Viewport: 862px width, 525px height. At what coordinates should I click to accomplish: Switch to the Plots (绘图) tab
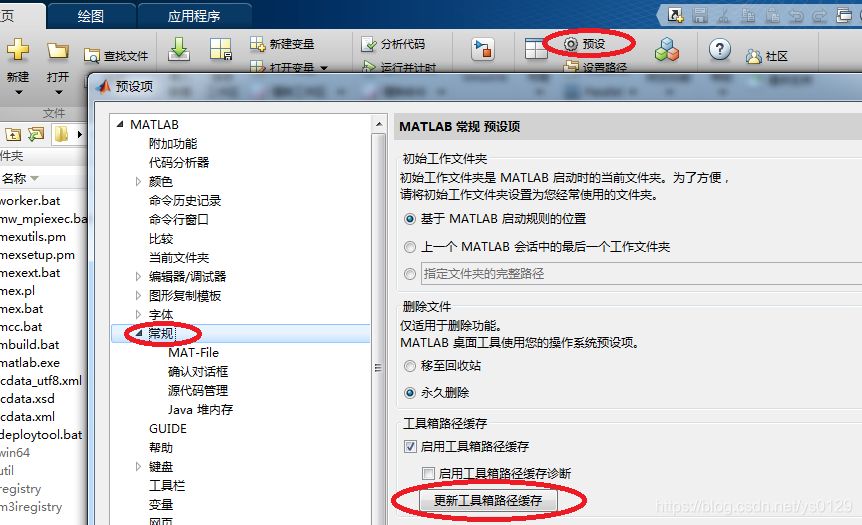(x=91, y=16)
